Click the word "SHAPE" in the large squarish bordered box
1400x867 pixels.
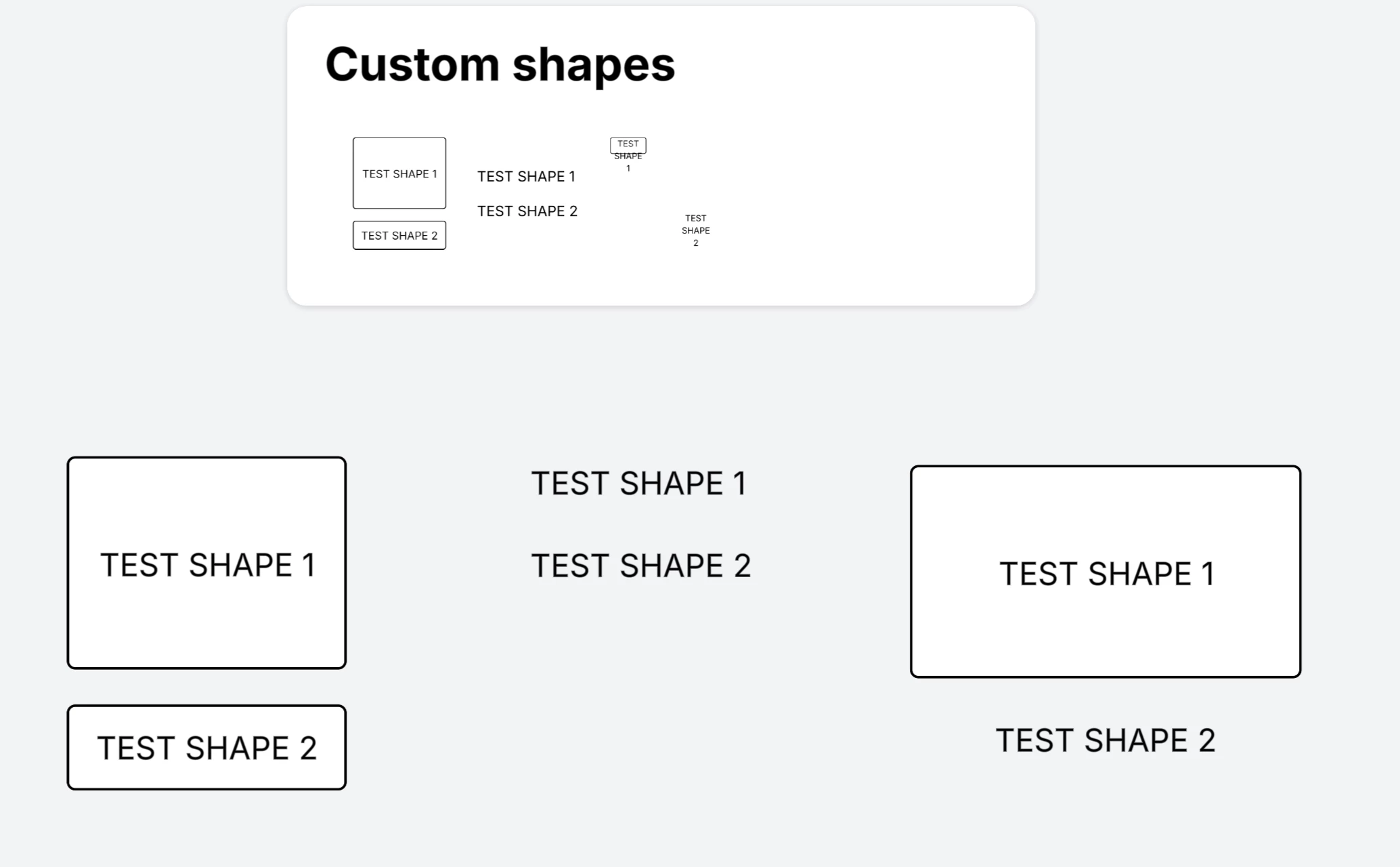240,566
